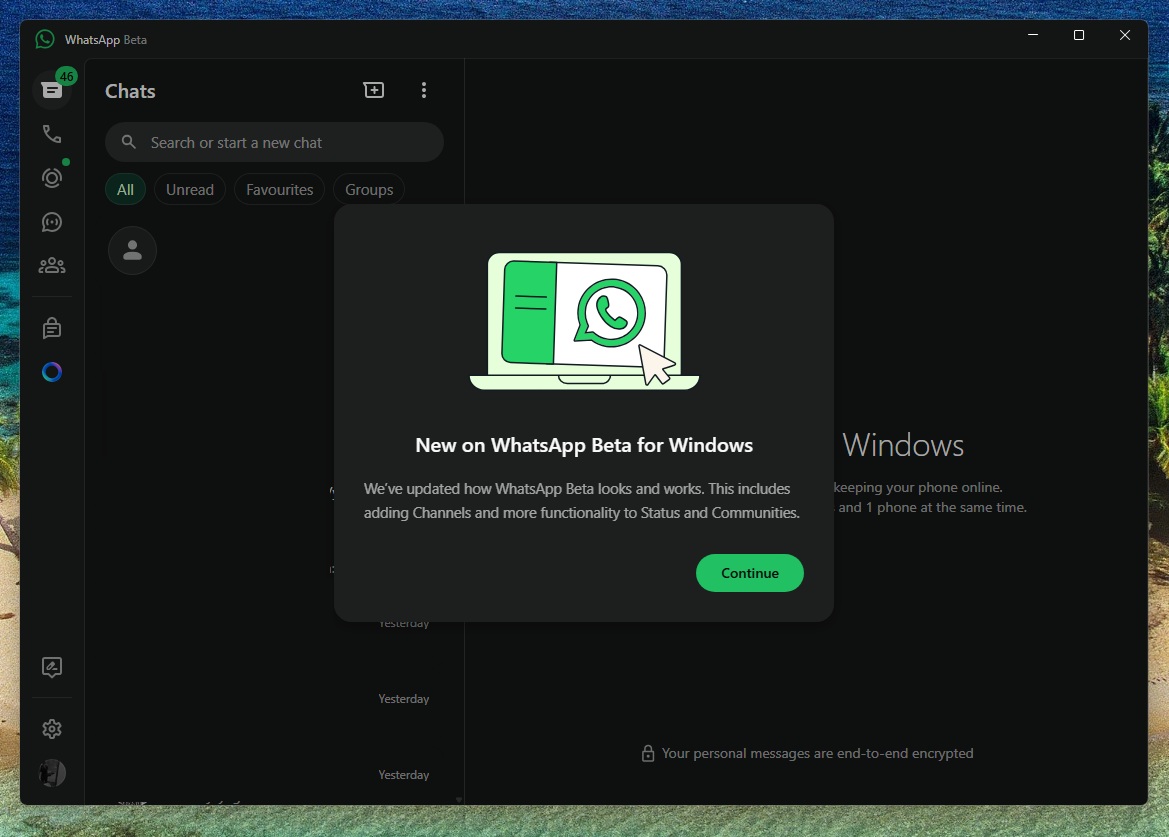Screen dimensions: 1169x837
Task: Click 'Your personal messages are end-to-end encrypted' text
Action: 817,754
